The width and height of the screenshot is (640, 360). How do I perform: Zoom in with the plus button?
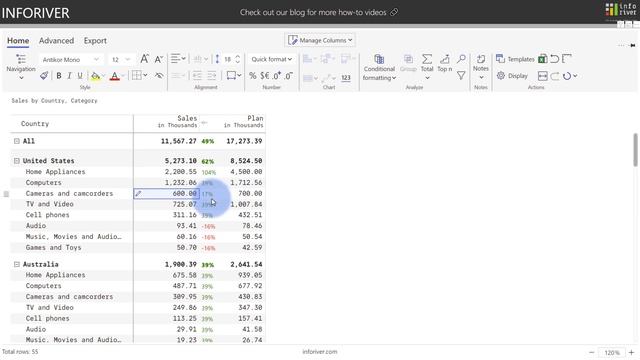[x=631, y=352]
